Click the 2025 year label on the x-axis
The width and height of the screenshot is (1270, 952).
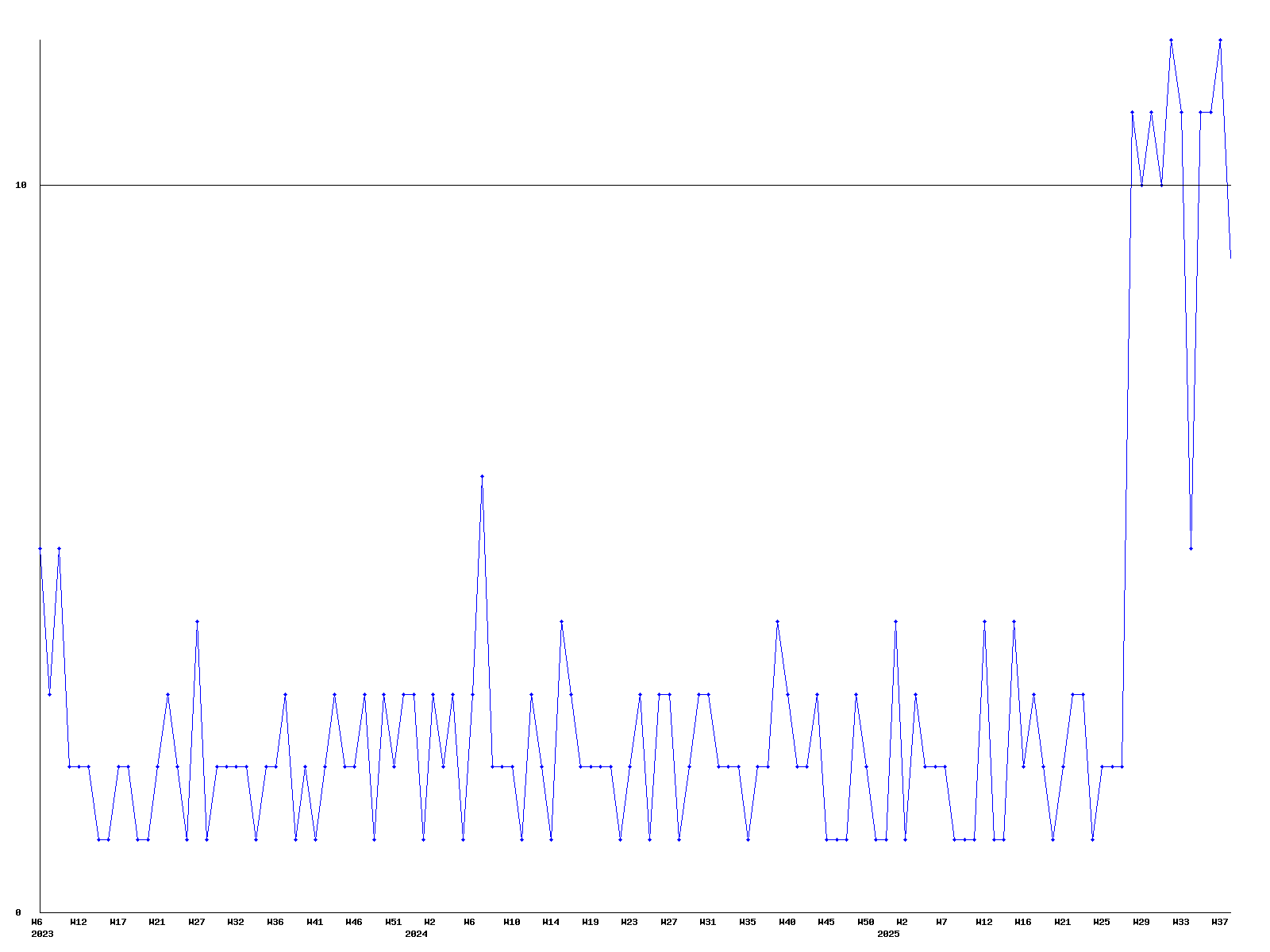(888, 934)
